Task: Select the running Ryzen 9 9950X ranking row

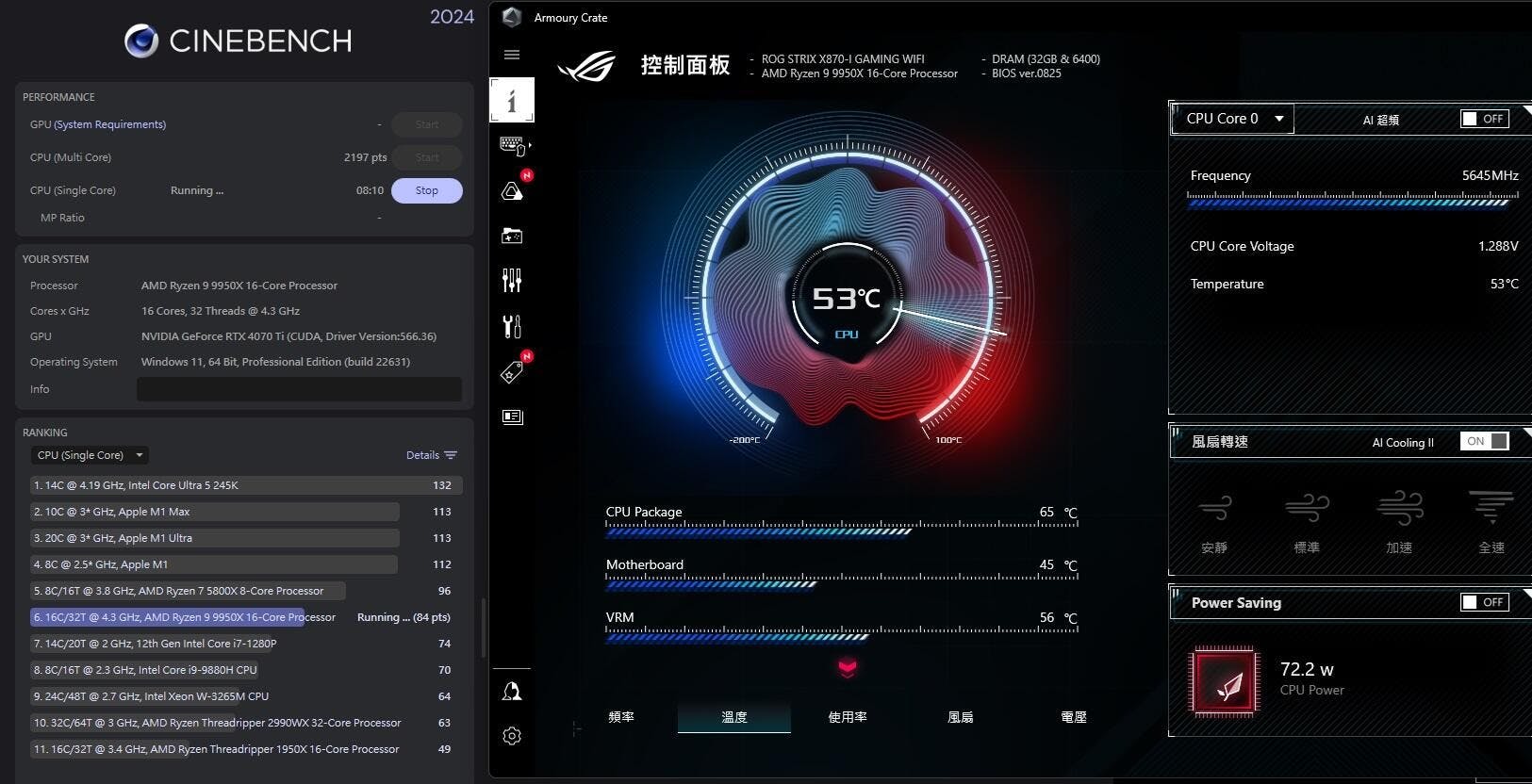Action: pos(246,617)
